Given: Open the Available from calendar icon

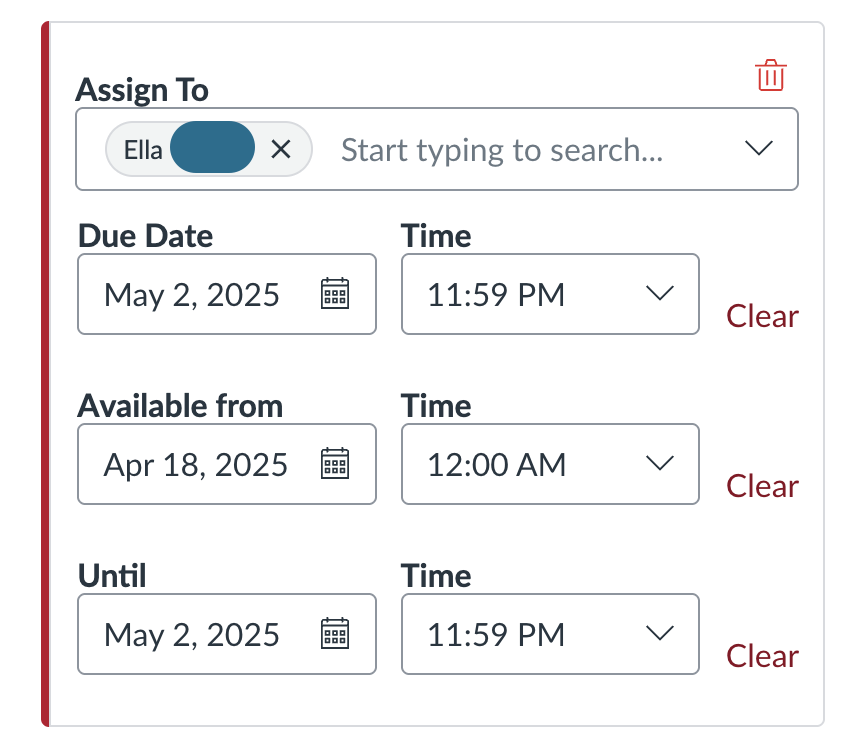Looking at the screenshot, I should pos(336,464).
